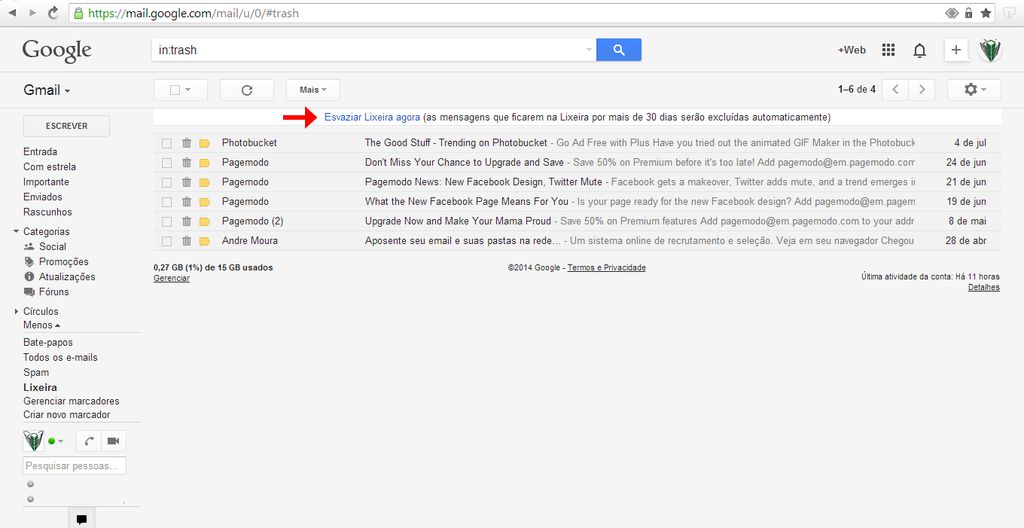Open the Social category
The height and width of the screenshot is (528, 1024).
[x=52, y=246]
